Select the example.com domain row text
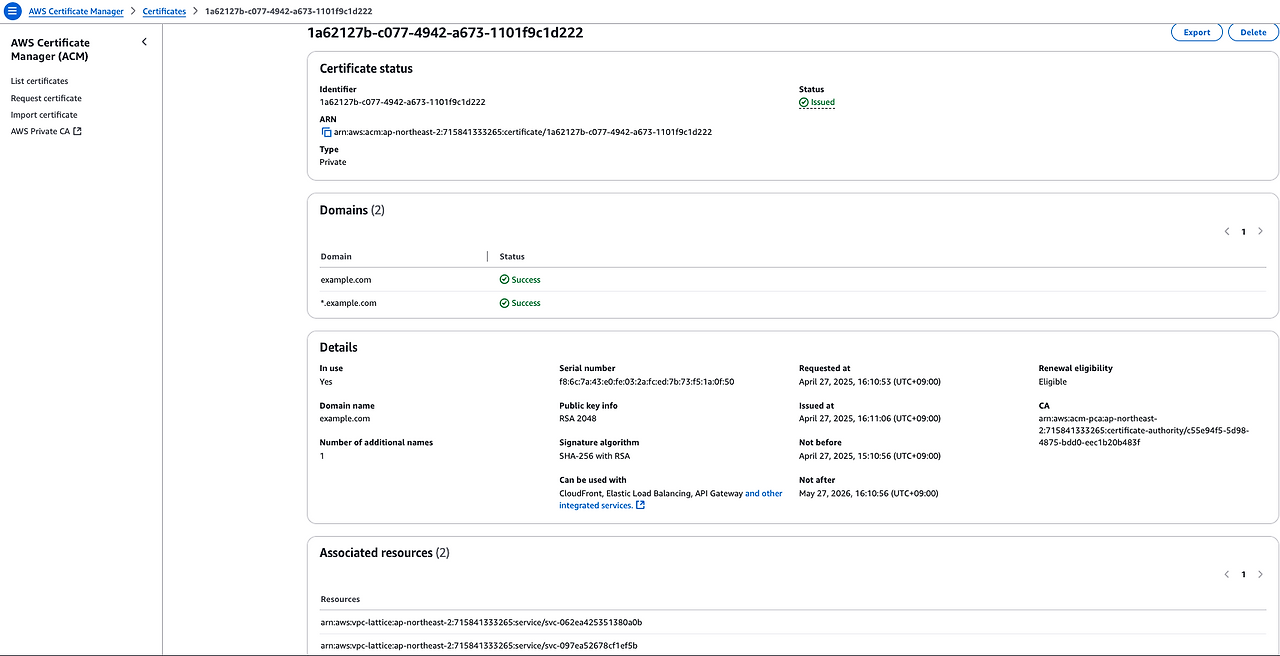The image size is (1280, 656). click(x=345, y=280)
